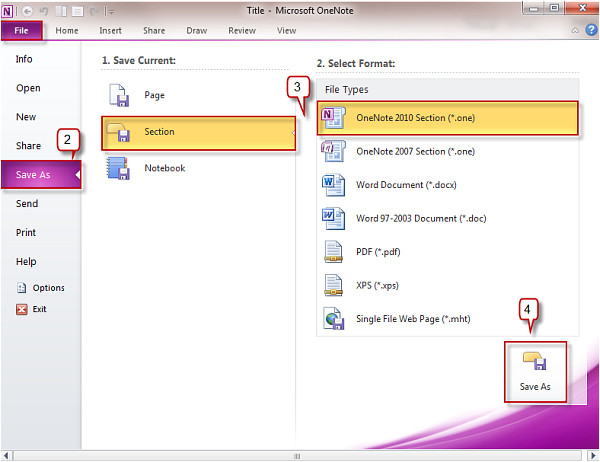Click the Word 97-2003 Document icon

pos(333,218)
